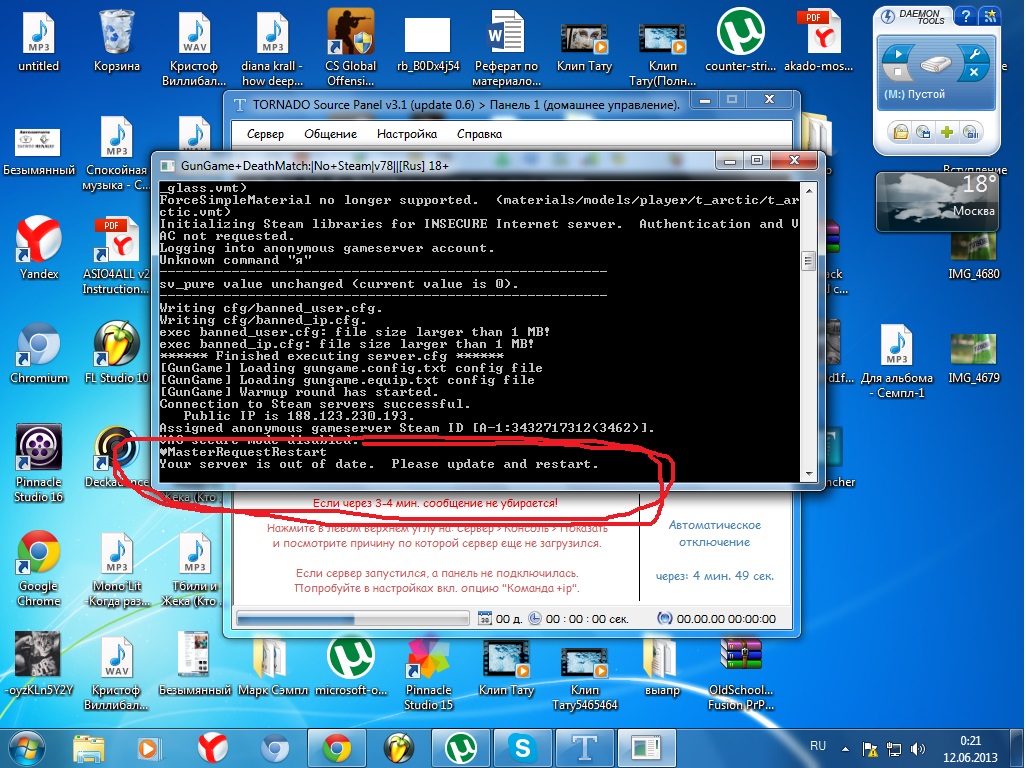Open Daemon Tools settings wrench icon
This screenshot has height=768, width=1026.
[974, 54]
